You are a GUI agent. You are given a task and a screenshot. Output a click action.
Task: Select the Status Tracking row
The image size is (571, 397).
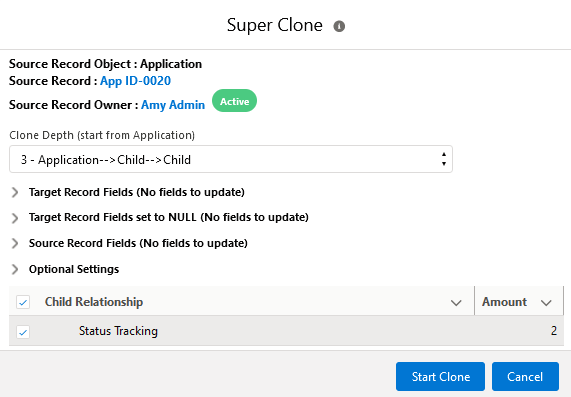pyautogui.click(x=286, y=331)
